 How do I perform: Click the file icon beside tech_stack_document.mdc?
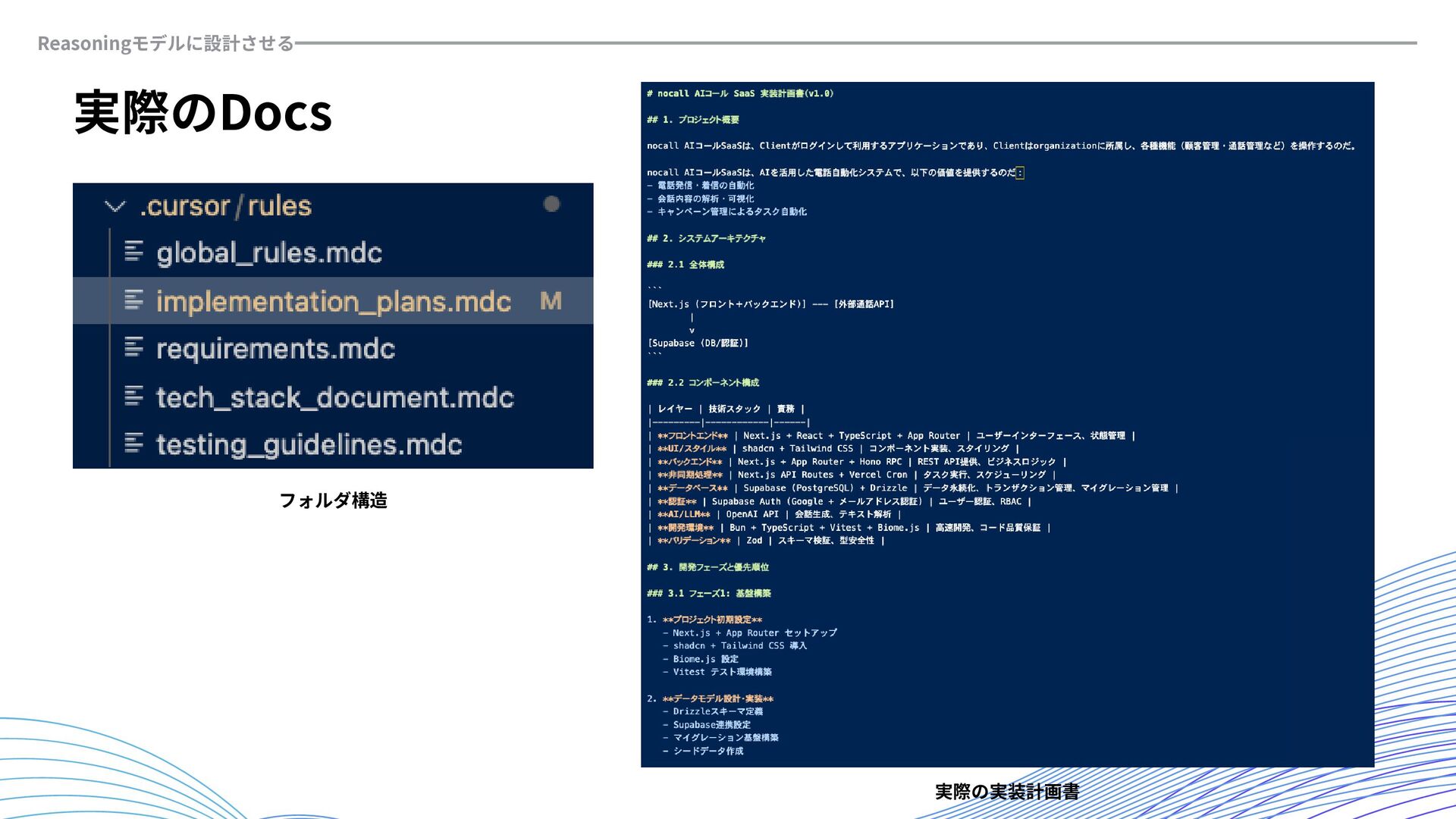(x=133, y=396)
